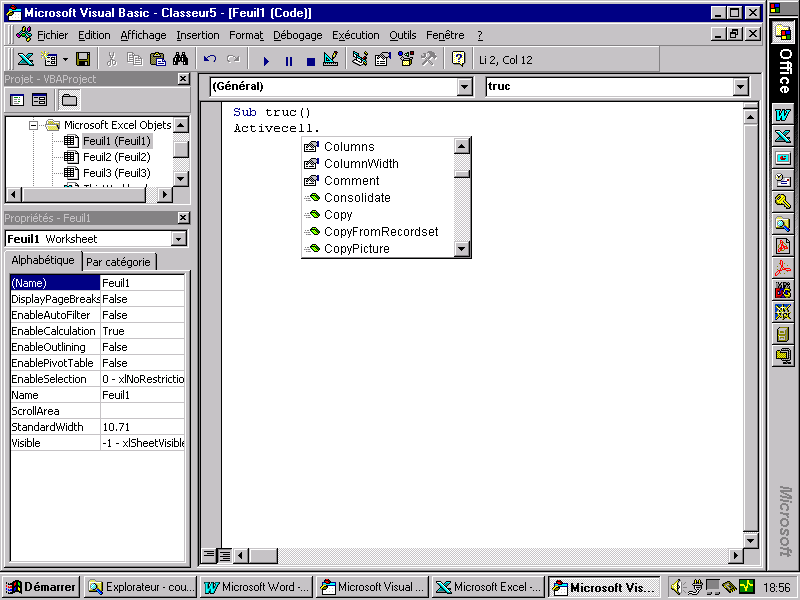This screenshot has height=600, width=800.
Task: Click the volume speaker tray icon
Action: [x=676, y=587]
